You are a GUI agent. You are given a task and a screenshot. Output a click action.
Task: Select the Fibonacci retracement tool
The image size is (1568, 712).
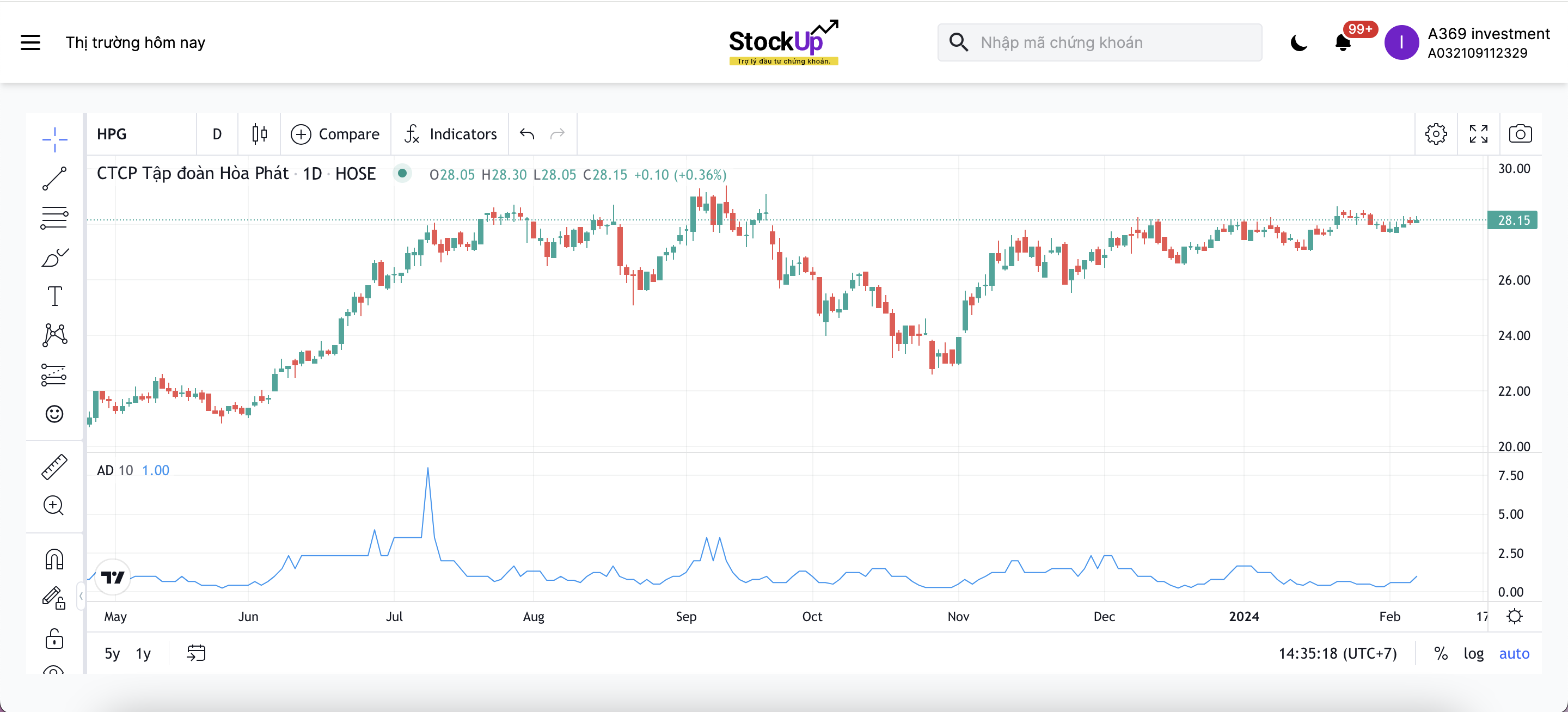pyautogui.click(x=55, y=218)
